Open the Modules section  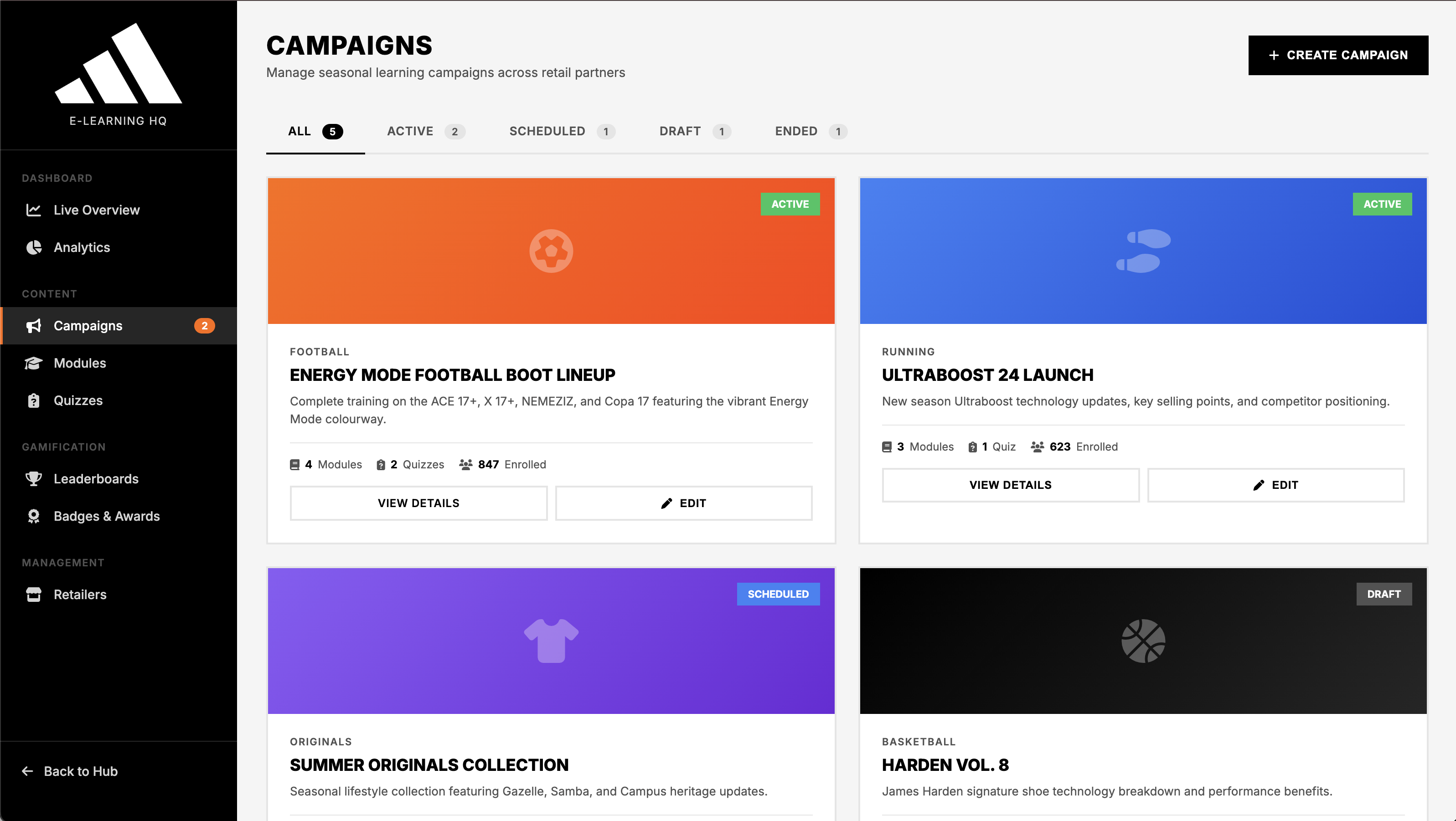(x=79, y=363)
